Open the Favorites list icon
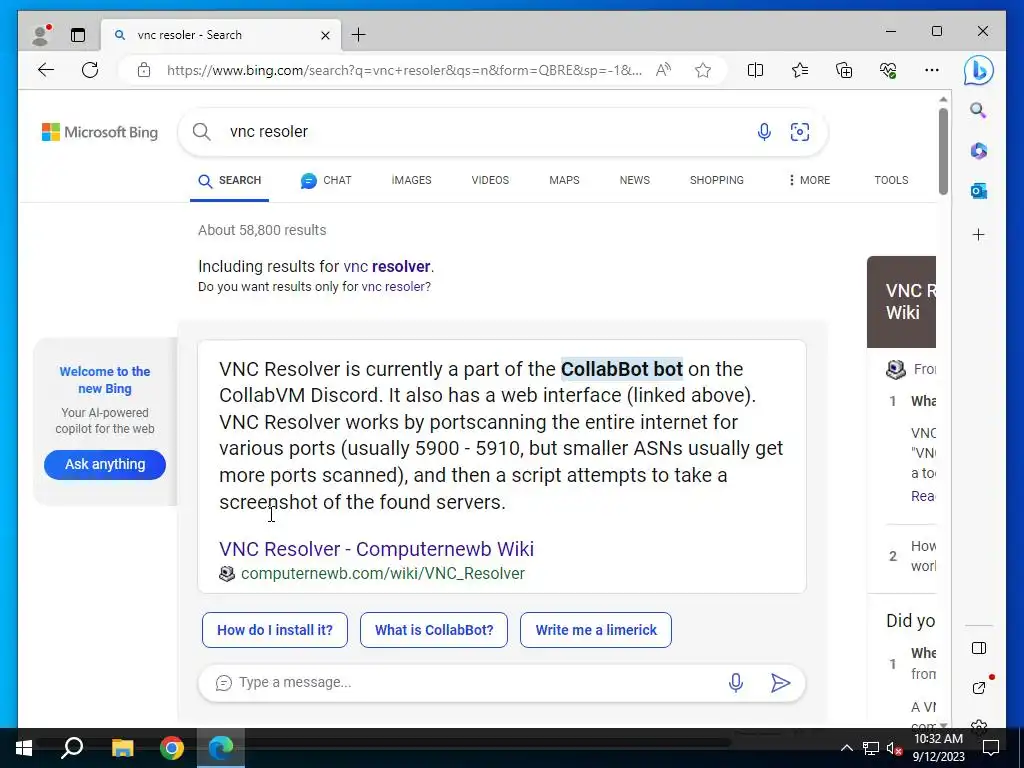Image resolution: width=1024 pixels, height=768 pixels. (800, 70)
